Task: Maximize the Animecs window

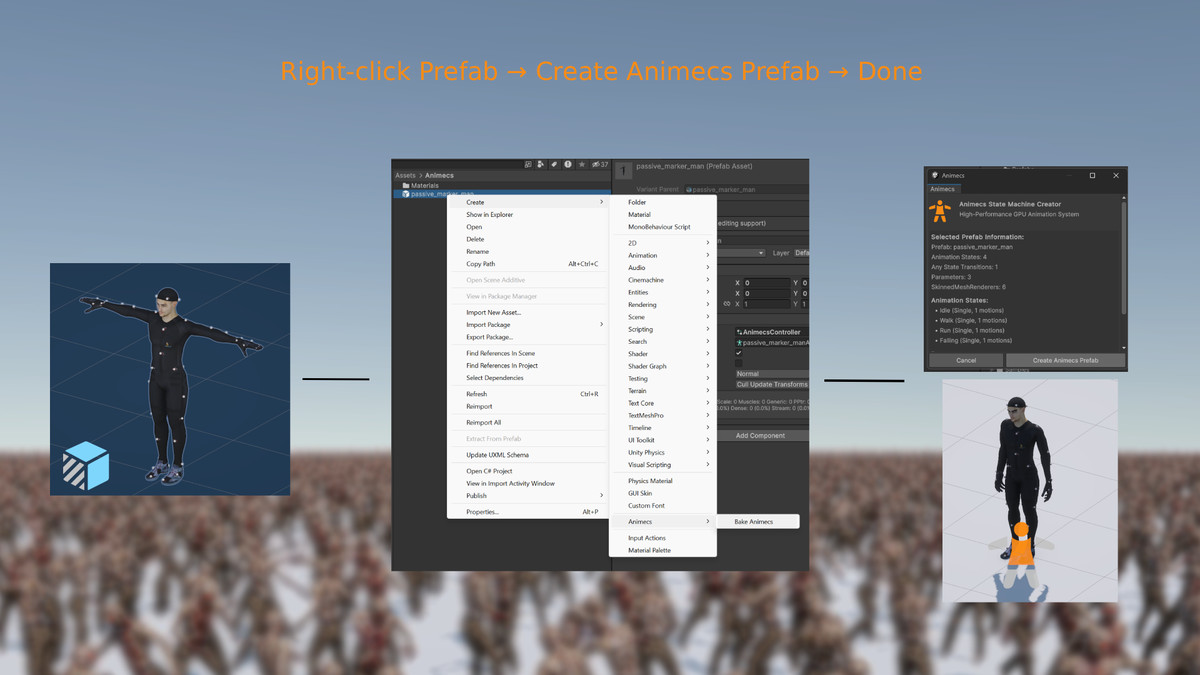Action: click(1092, 175)
